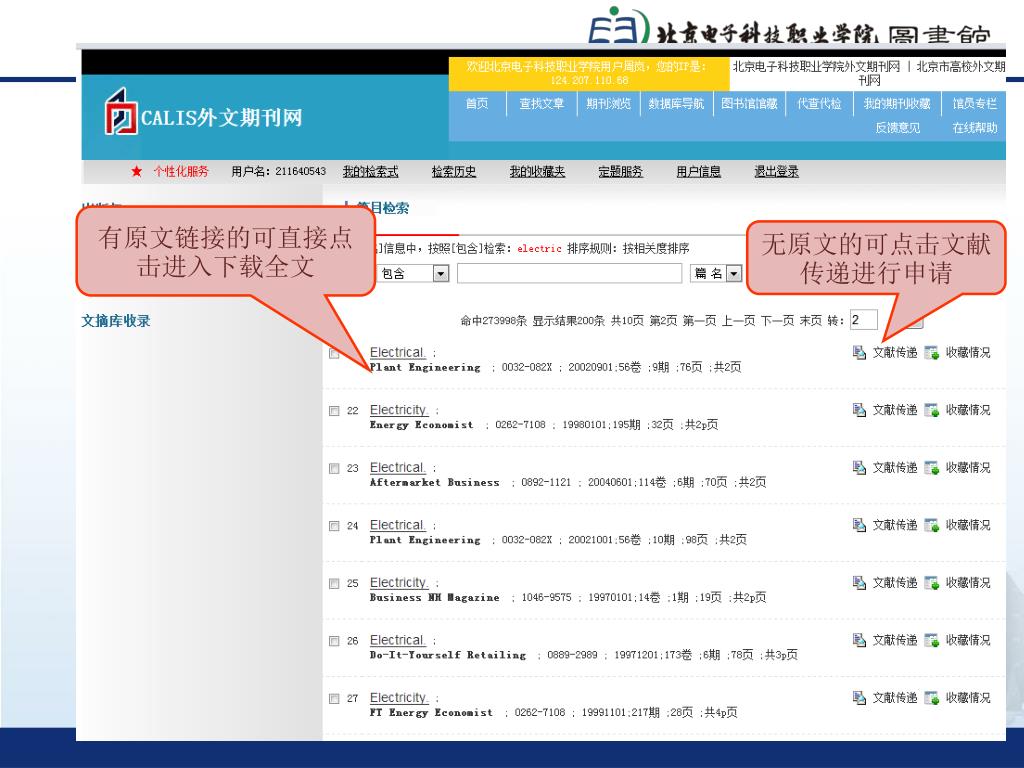Viewport: 1024px width, 768px height.
Task: Open Electrical title link of result 23
Action: [397, 467]
